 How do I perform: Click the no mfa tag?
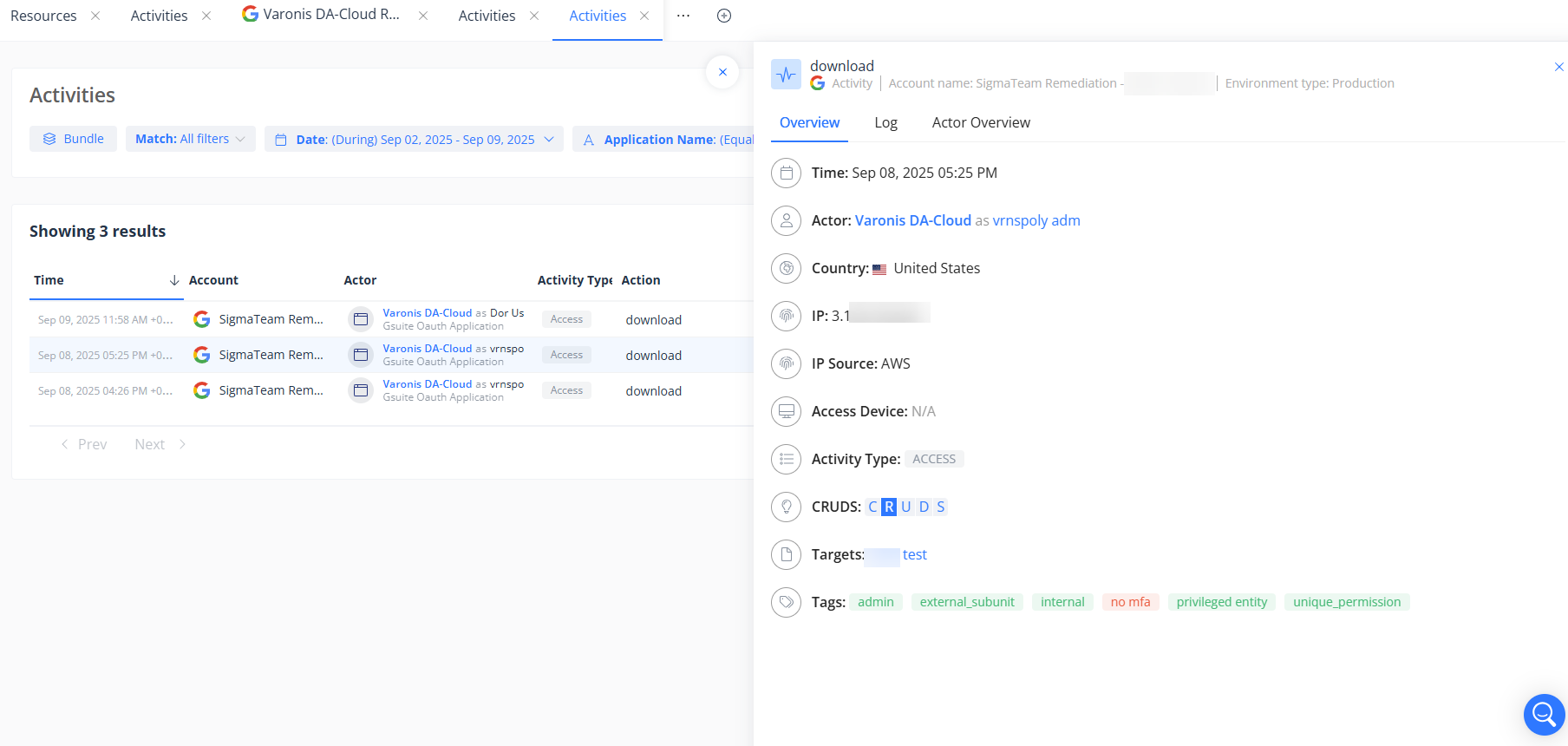coord(1130,602)
